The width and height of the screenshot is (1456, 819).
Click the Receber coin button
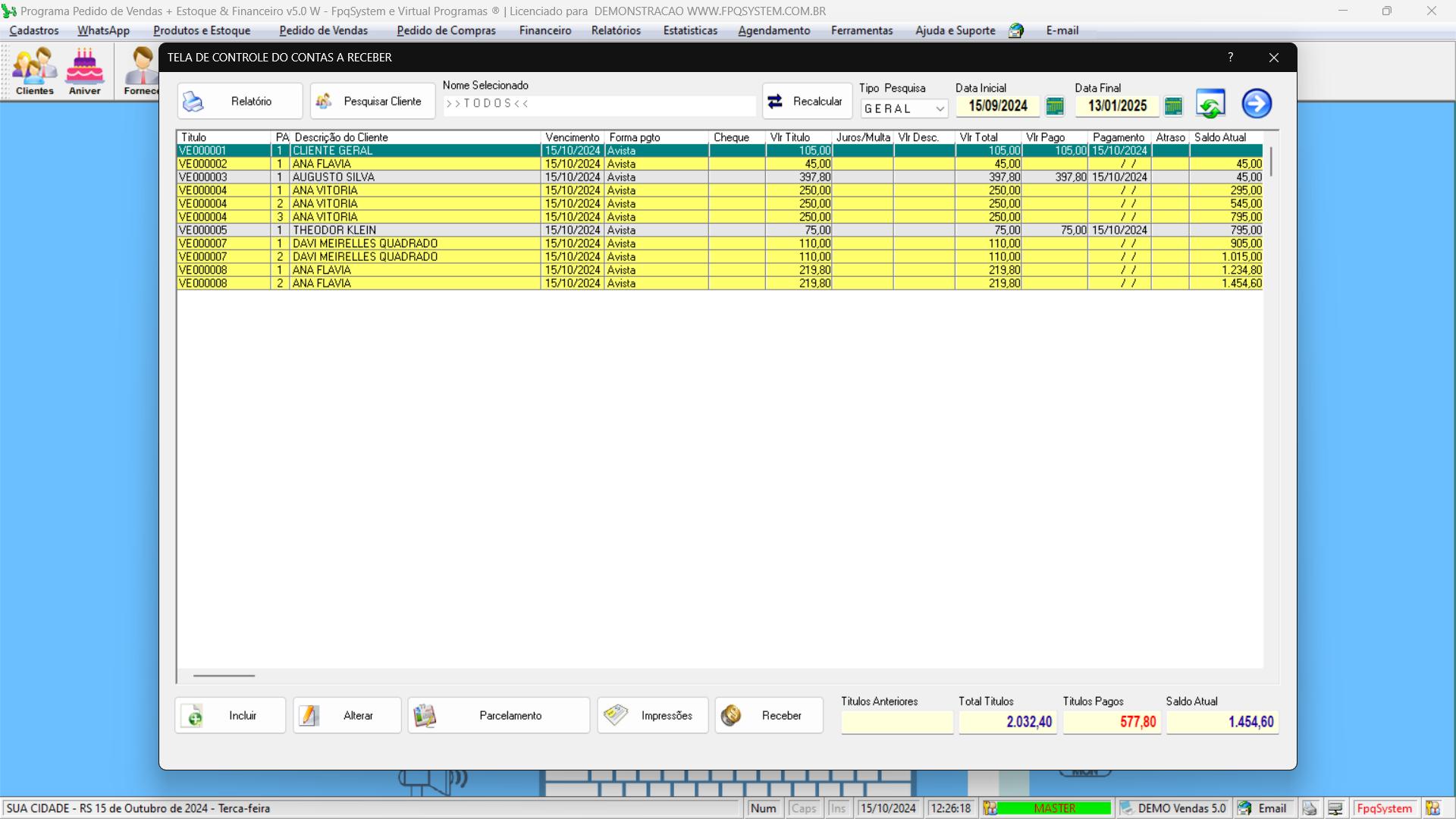click(x=769, y=715)
